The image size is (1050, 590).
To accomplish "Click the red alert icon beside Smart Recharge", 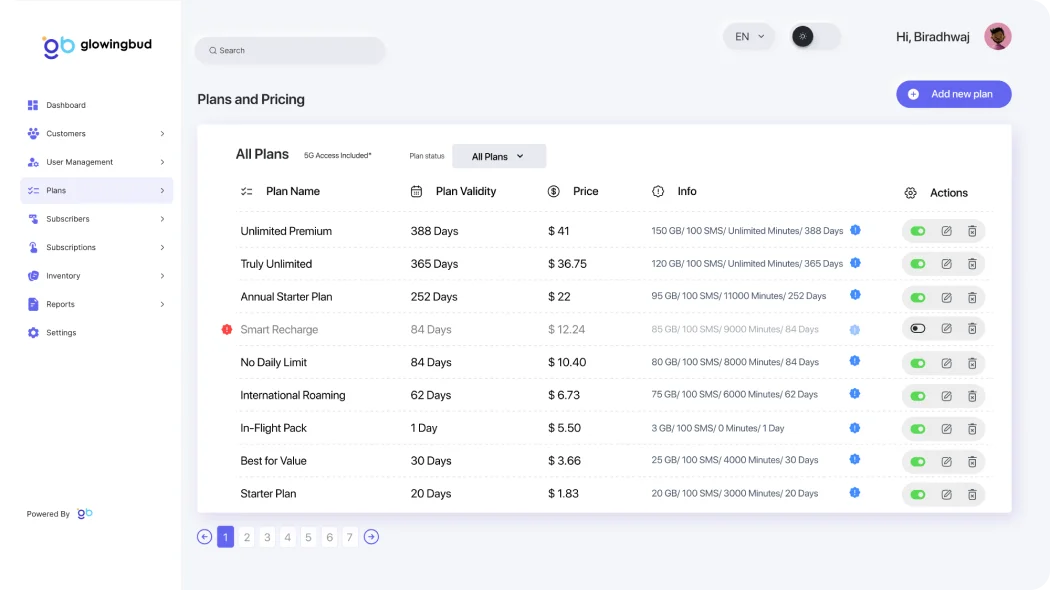I will tap(227, 329).
